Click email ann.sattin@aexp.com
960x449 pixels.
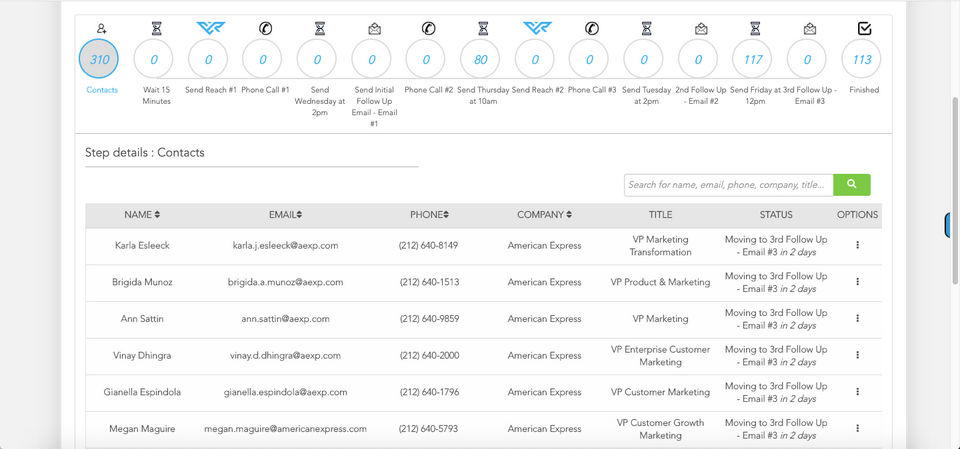[x=285, y=319]
